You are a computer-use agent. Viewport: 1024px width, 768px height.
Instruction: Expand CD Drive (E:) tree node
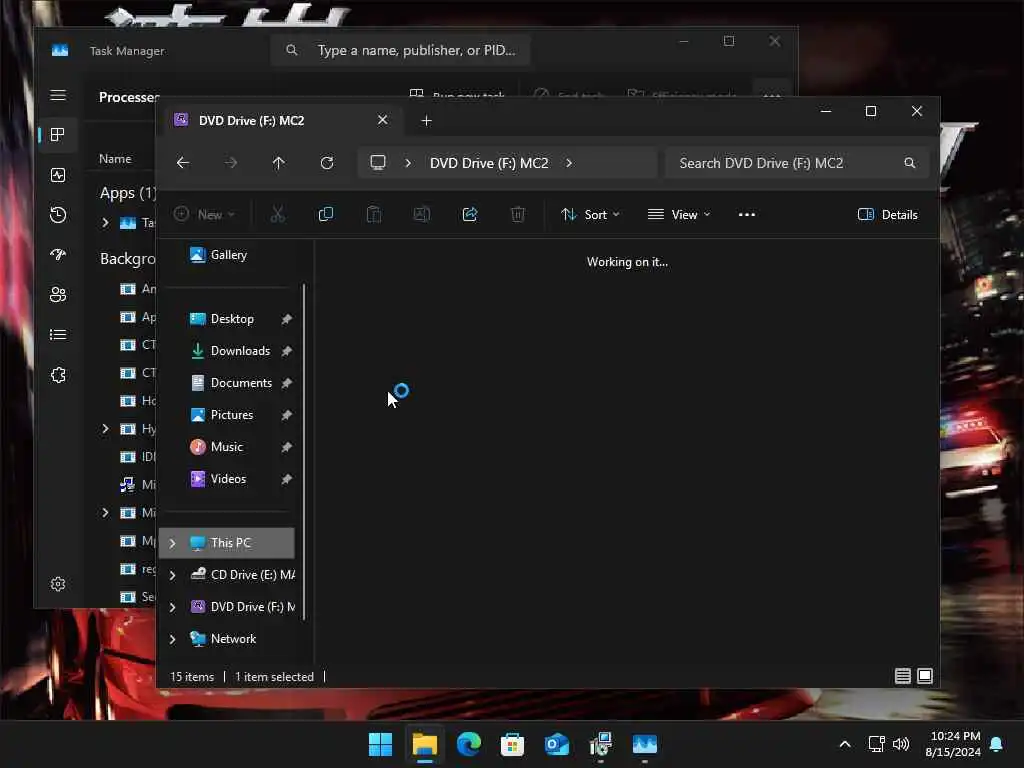[172, 575]
